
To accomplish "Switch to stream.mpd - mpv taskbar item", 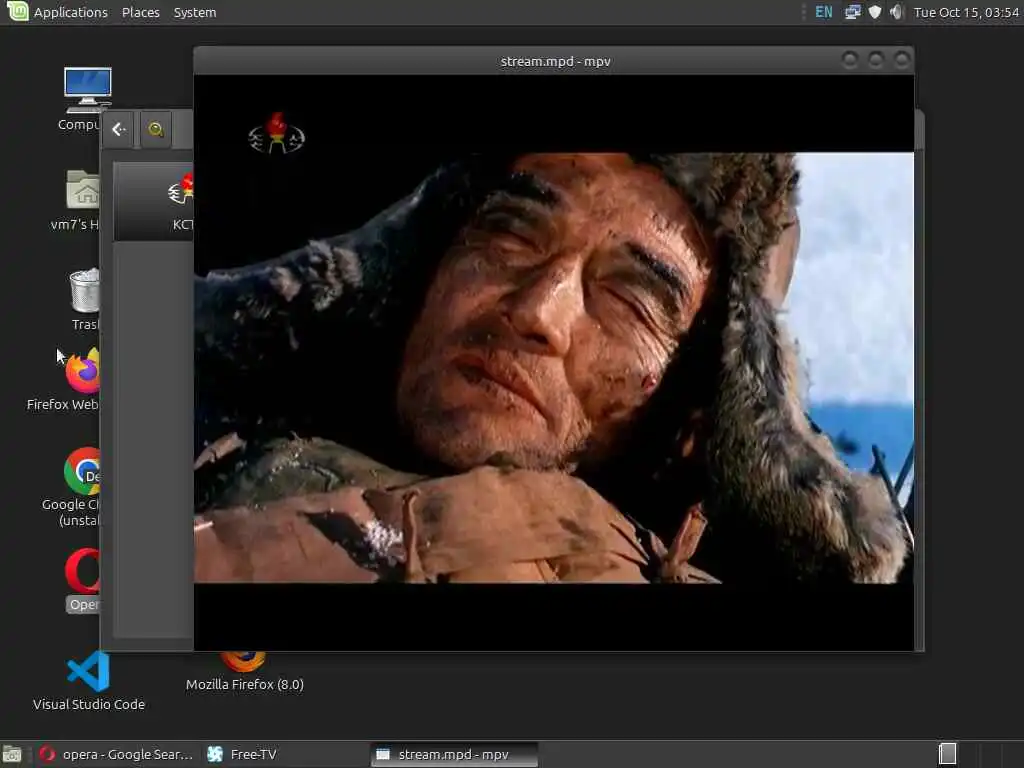I will 454,754.
